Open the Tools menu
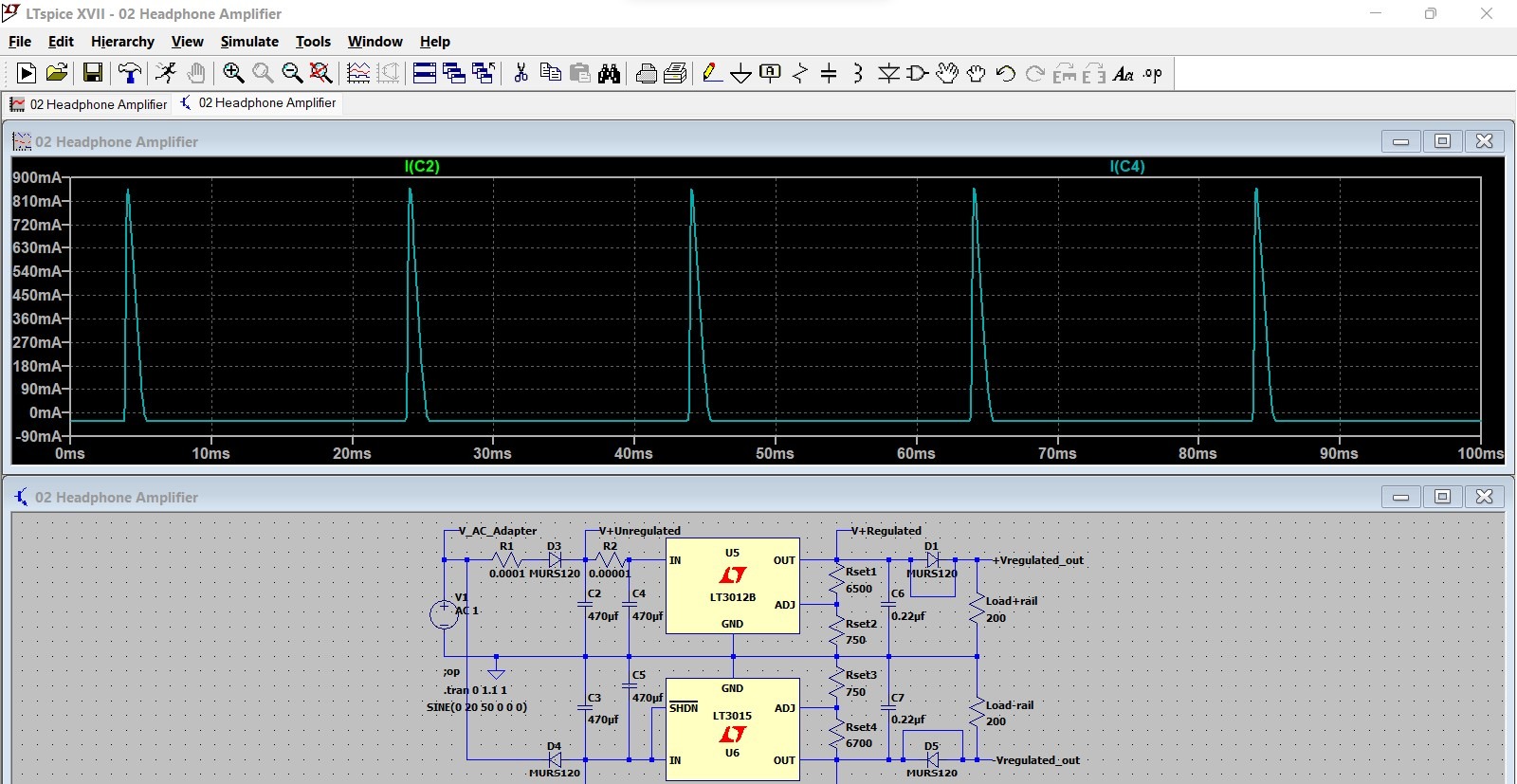This screenshot has height=784, width=1517. click(313, 42)
